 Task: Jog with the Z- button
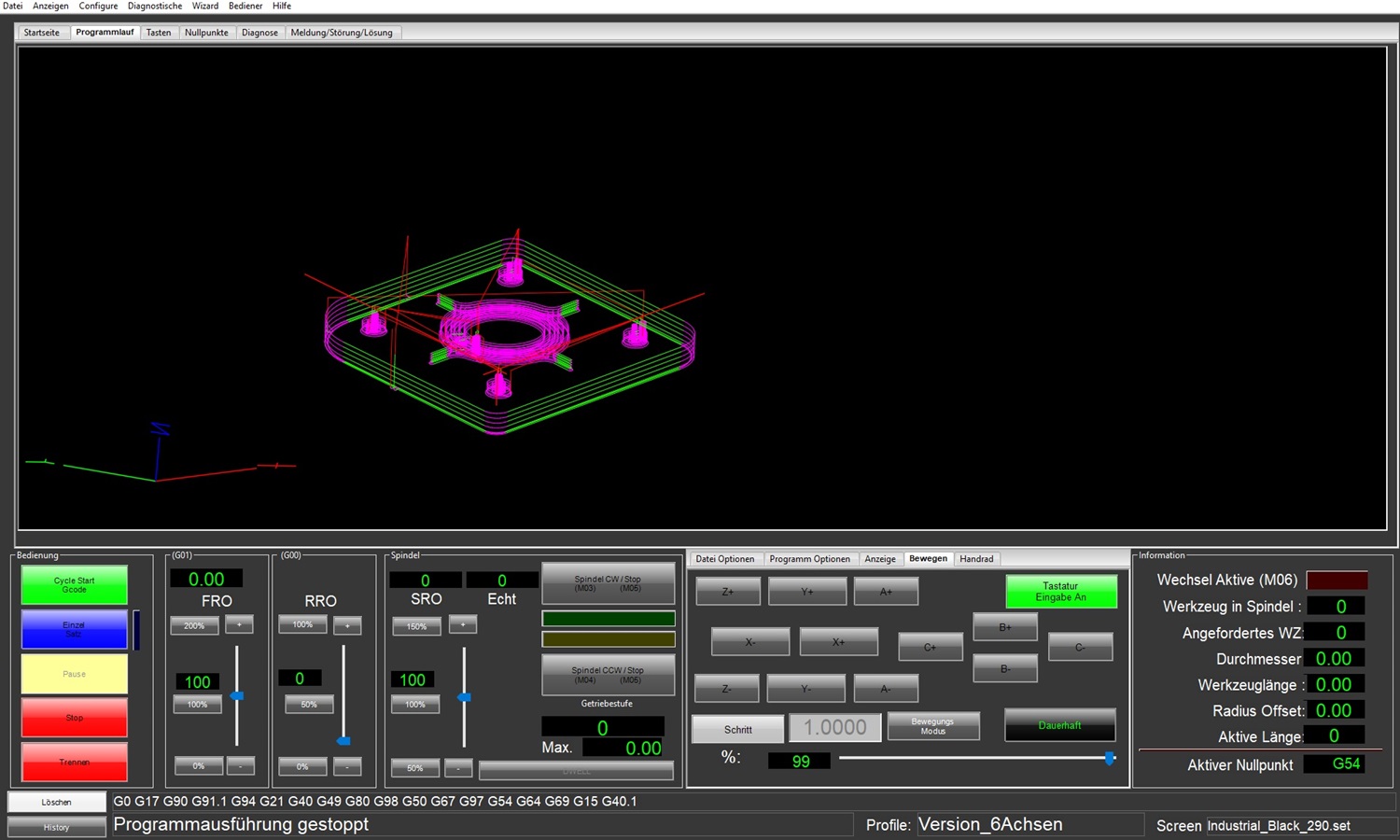coord(727,689)
